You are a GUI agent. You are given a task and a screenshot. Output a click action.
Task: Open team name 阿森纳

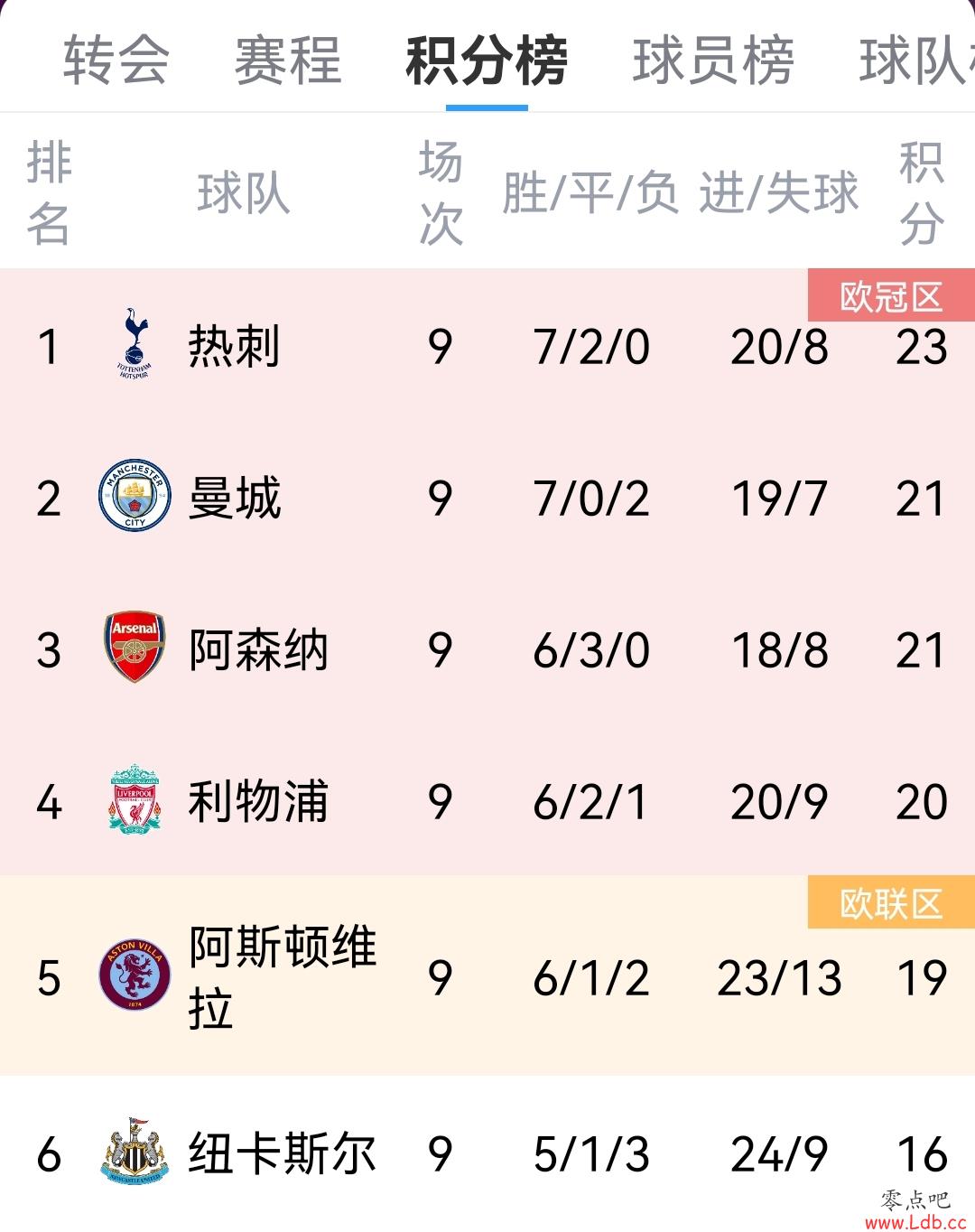[x=258, y=649]
